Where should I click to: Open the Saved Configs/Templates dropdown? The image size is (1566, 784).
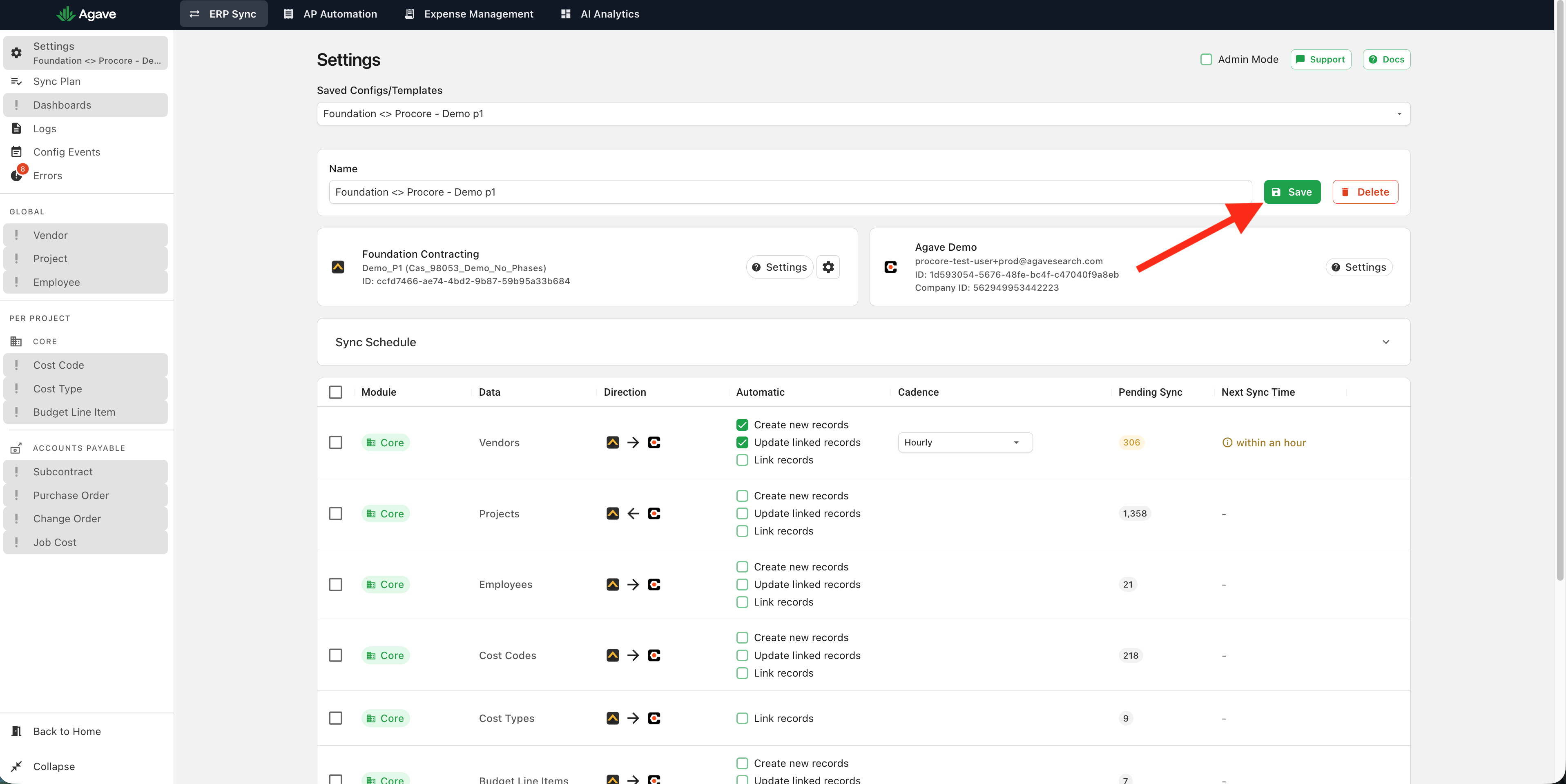pos(863,114)
